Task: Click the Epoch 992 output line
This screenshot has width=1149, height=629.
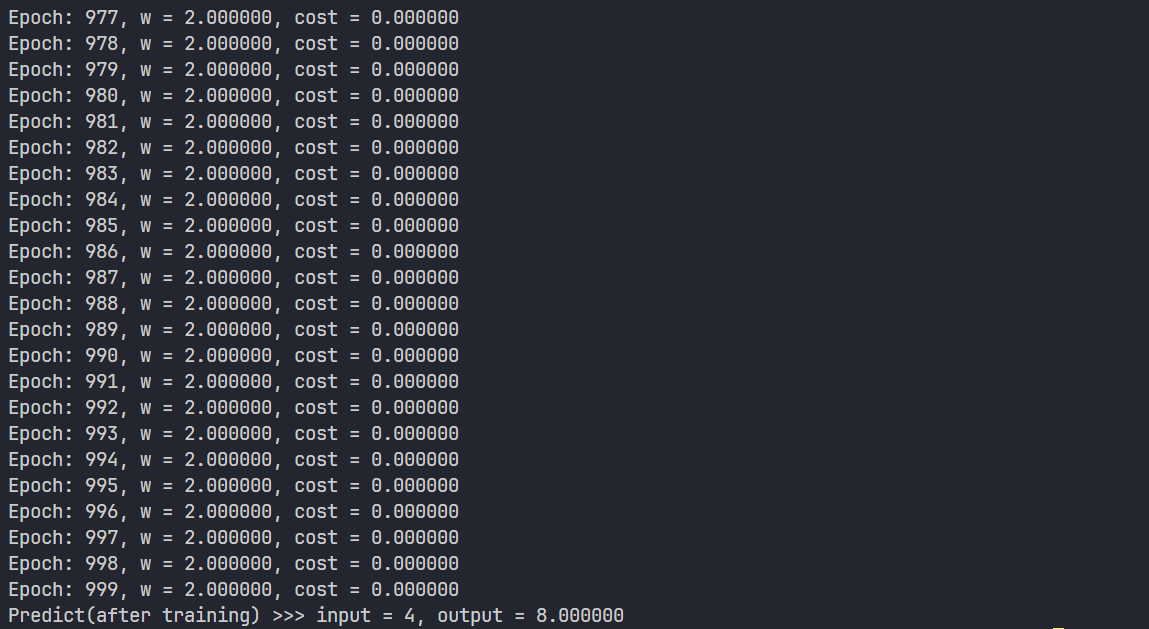Action: pyautogui.click(x=234, y=408)
